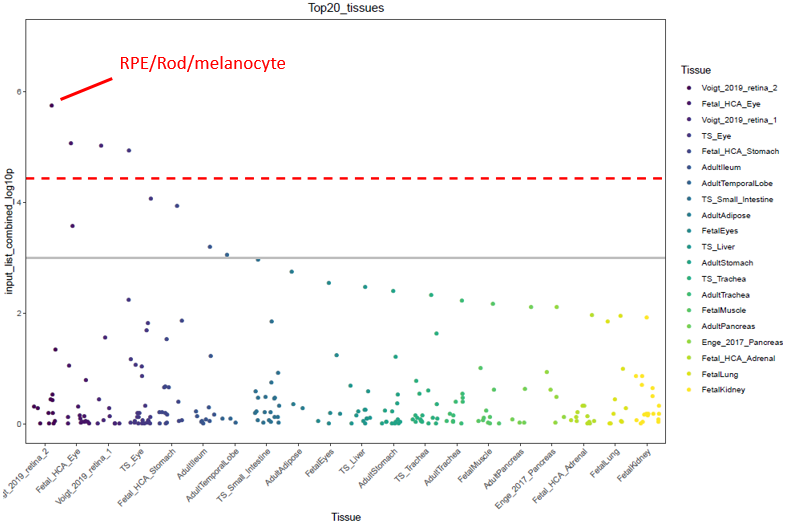Click the red annotation pointer line
789x526 pixels.
click(x=86, y=89)
